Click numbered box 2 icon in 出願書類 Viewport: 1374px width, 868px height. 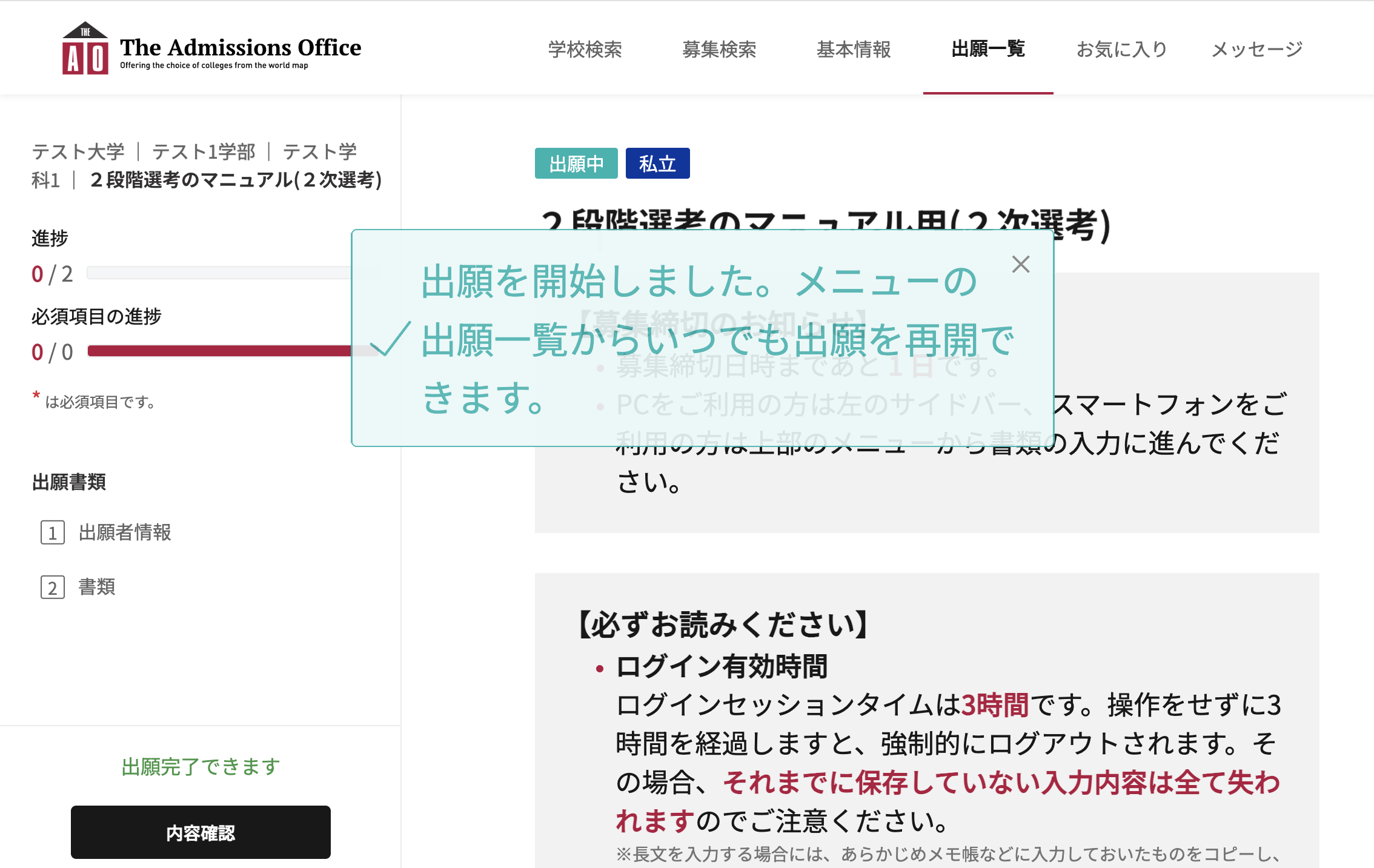tap(53, 588)
